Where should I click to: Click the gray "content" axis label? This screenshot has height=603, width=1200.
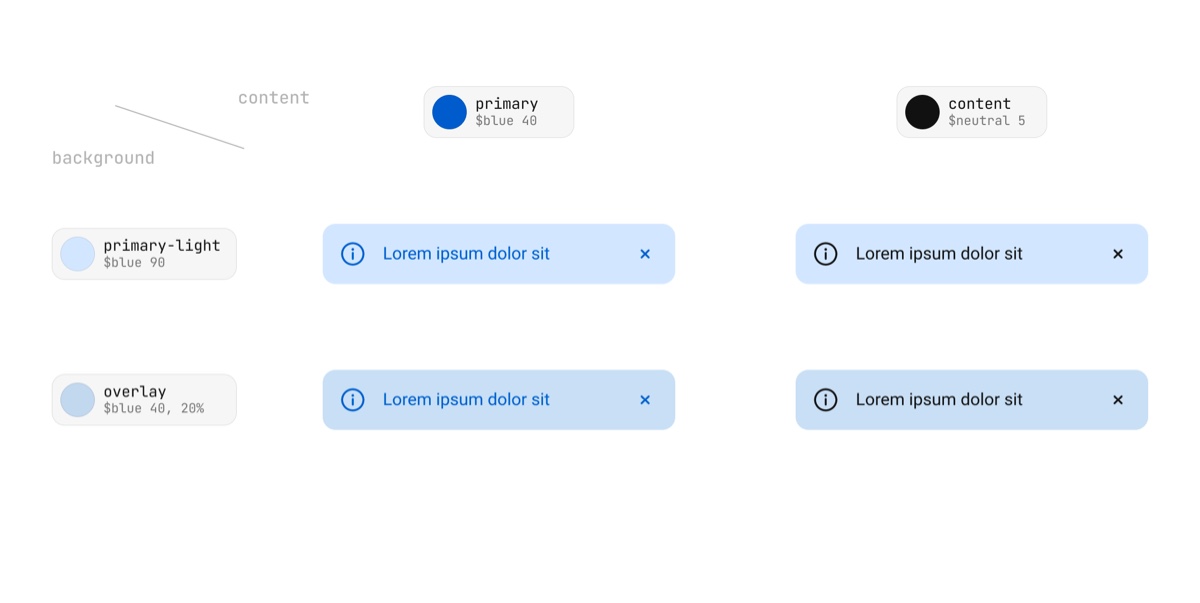pos(273,98)
